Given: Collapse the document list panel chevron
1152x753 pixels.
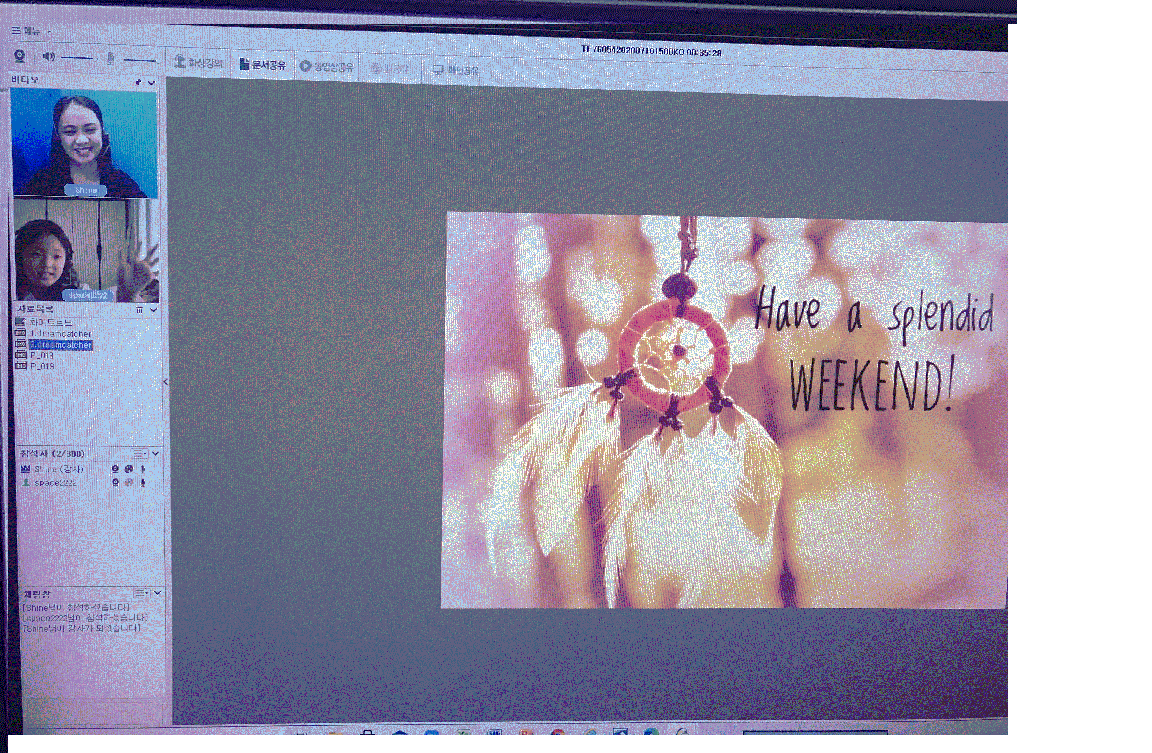Looking at the screenshot, I should pyautogui.click(x=153, y=310).
